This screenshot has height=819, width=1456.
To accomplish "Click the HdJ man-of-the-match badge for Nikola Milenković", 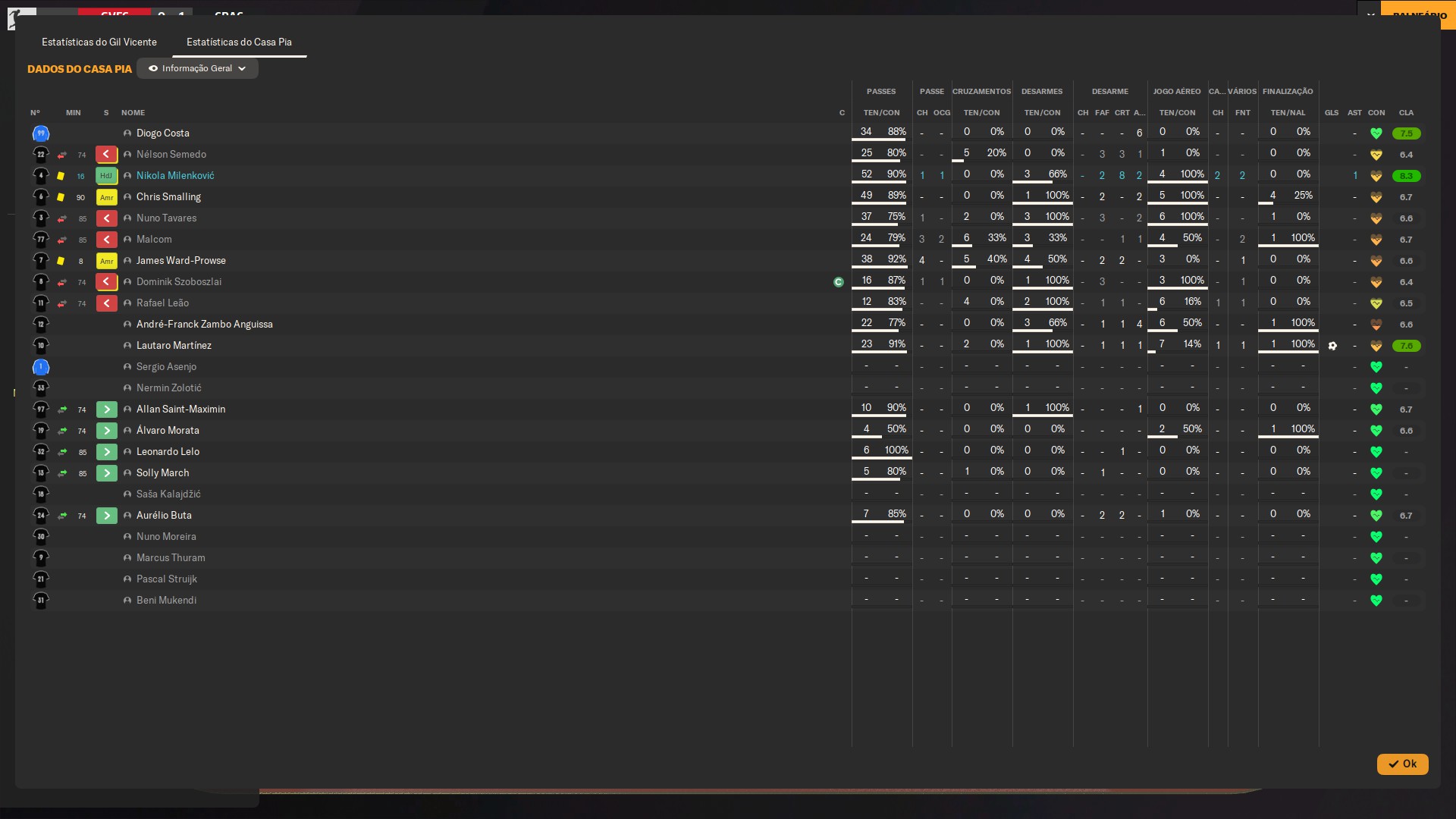I will point(106,176).
